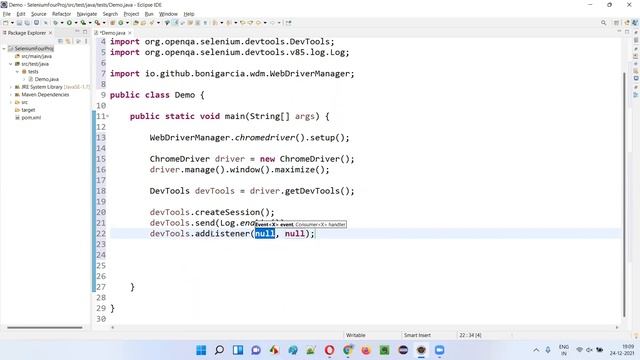Open the Debug configurations dropdown arrow
640x360 pixels.
tap(62, 23)
